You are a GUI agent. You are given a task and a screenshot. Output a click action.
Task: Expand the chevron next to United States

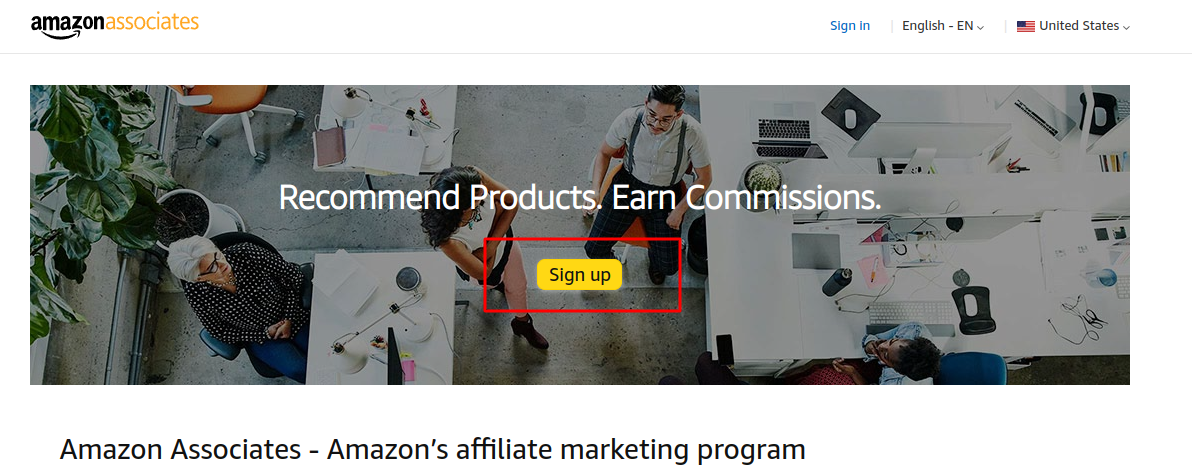[1126, 27]
